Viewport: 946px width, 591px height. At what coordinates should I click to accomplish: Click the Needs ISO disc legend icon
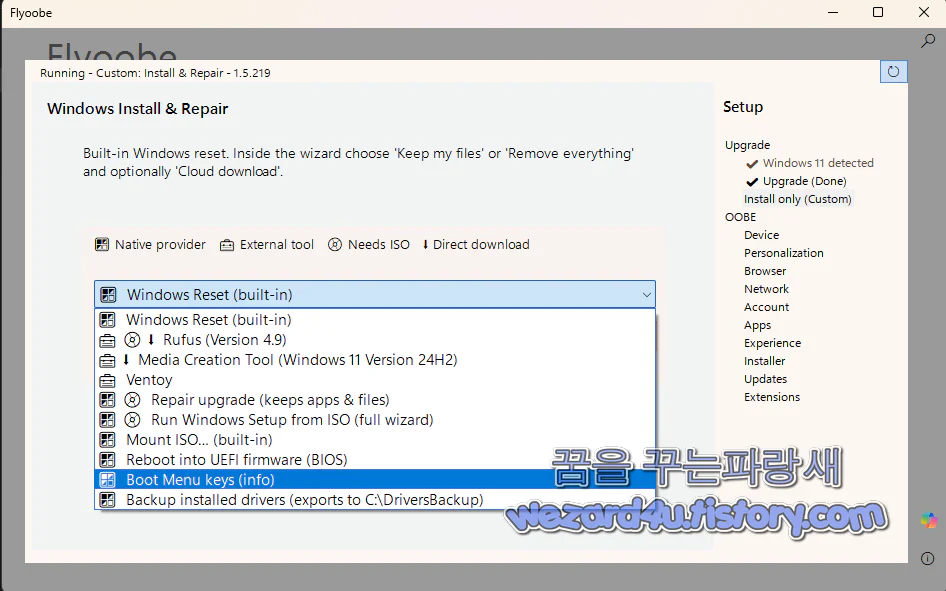pyautogui.click(x=335, y=245)
